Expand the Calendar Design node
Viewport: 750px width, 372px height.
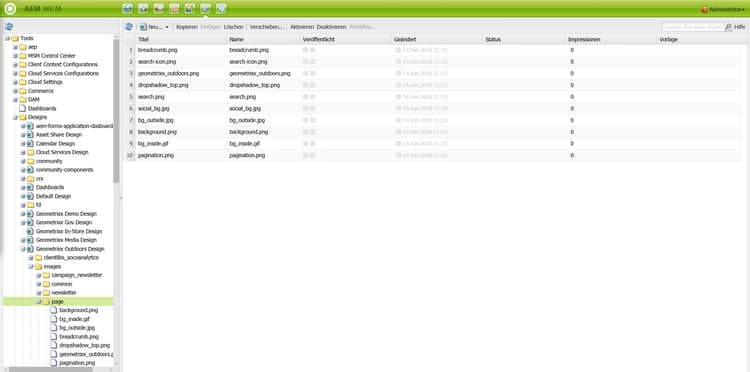click(23, 143)
